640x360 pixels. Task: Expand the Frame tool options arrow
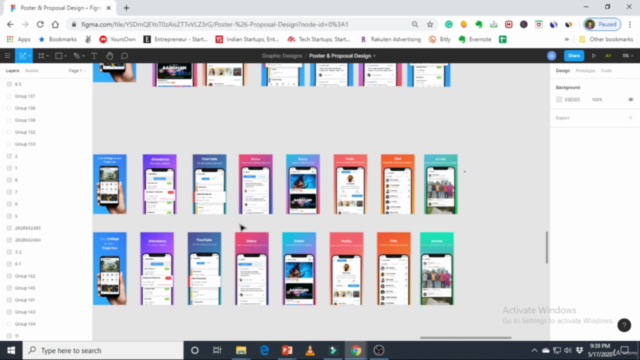click(x=48, y=56)
